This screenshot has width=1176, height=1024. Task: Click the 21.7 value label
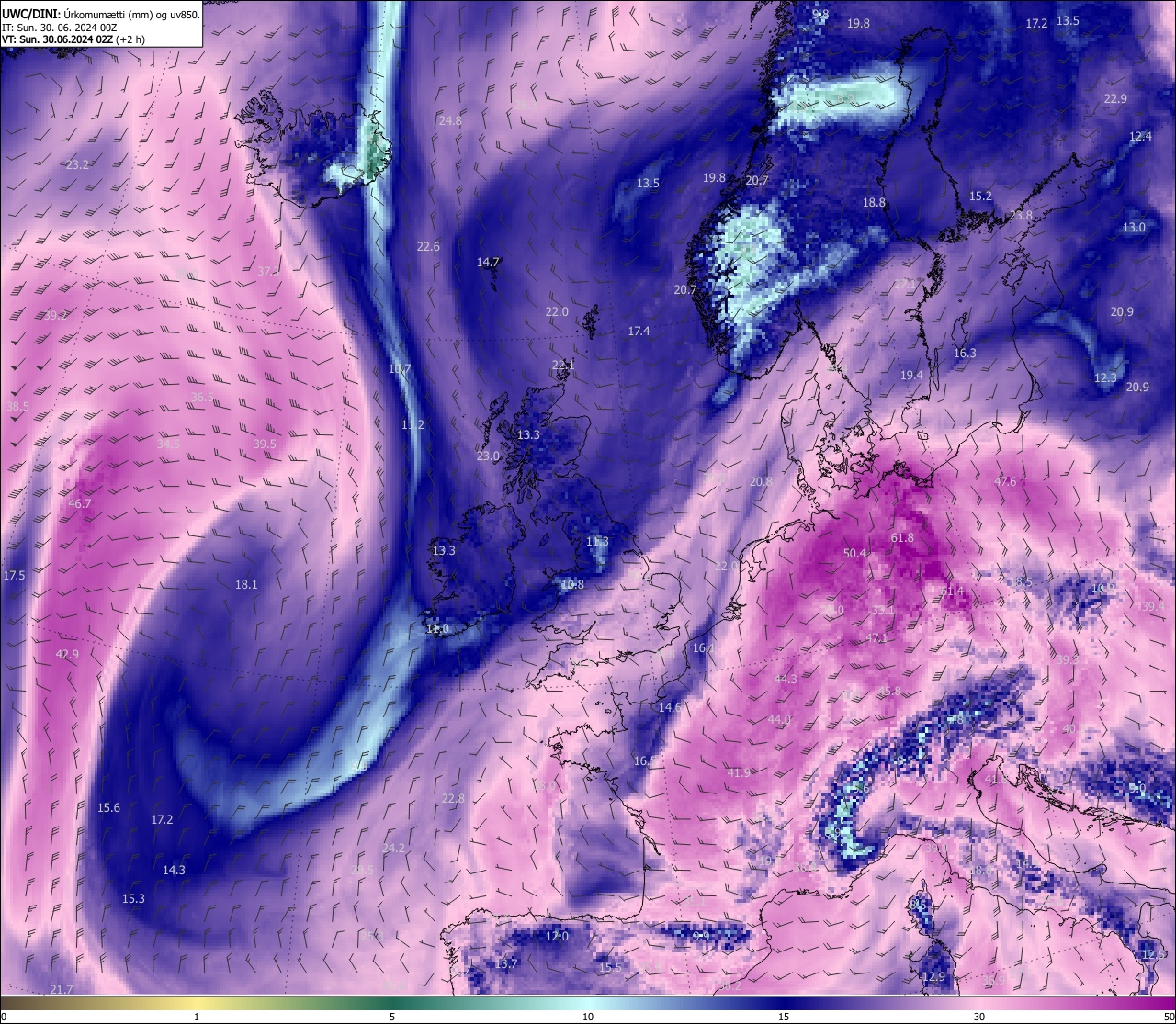[x=62, y=989]
